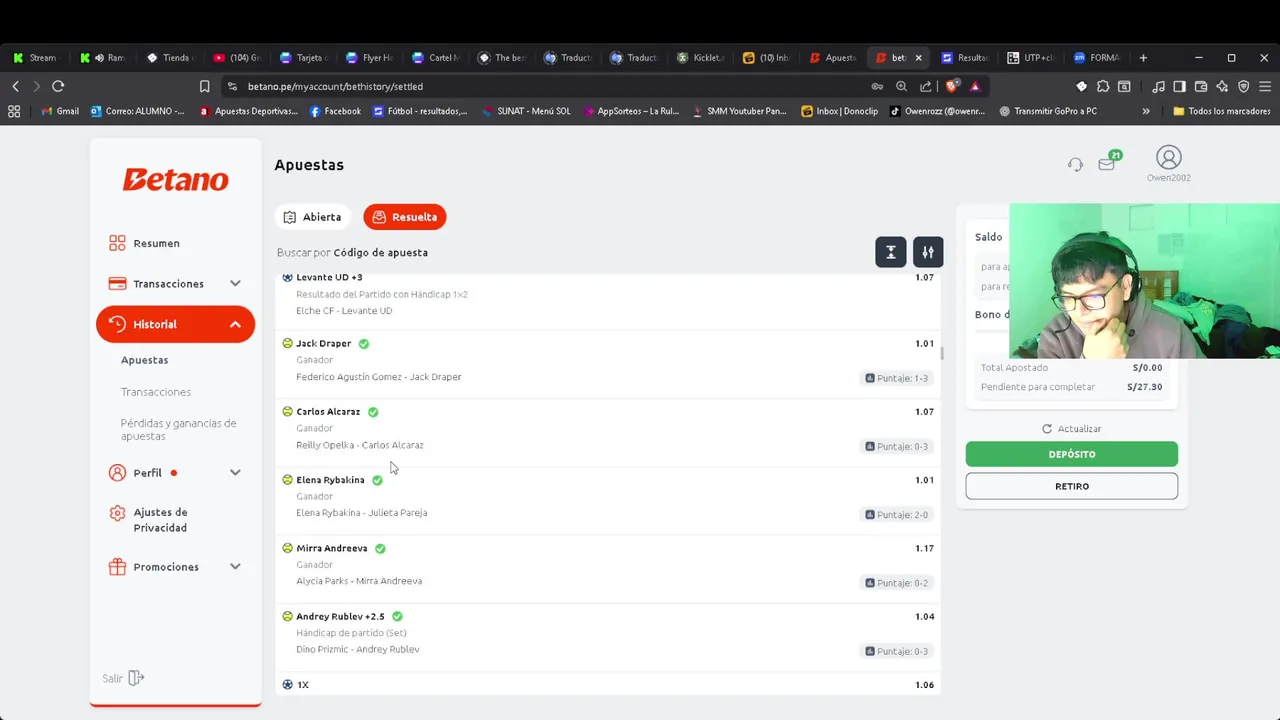Open Transacciones under Historial

click(155, 392)
